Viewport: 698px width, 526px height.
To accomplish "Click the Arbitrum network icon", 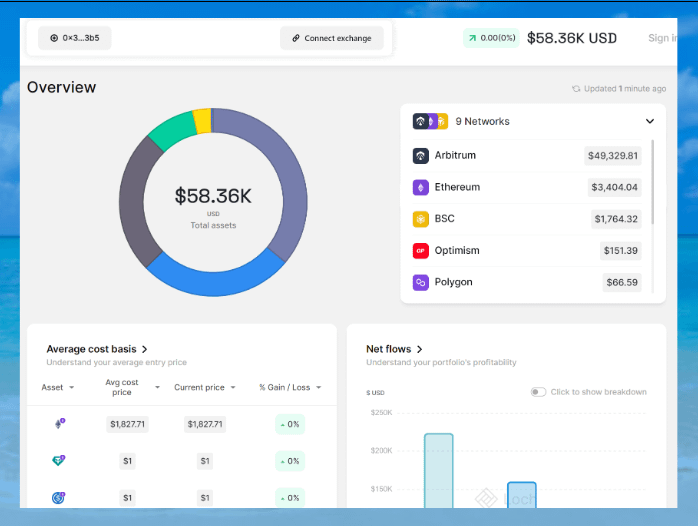I will [x=421, y=156].
